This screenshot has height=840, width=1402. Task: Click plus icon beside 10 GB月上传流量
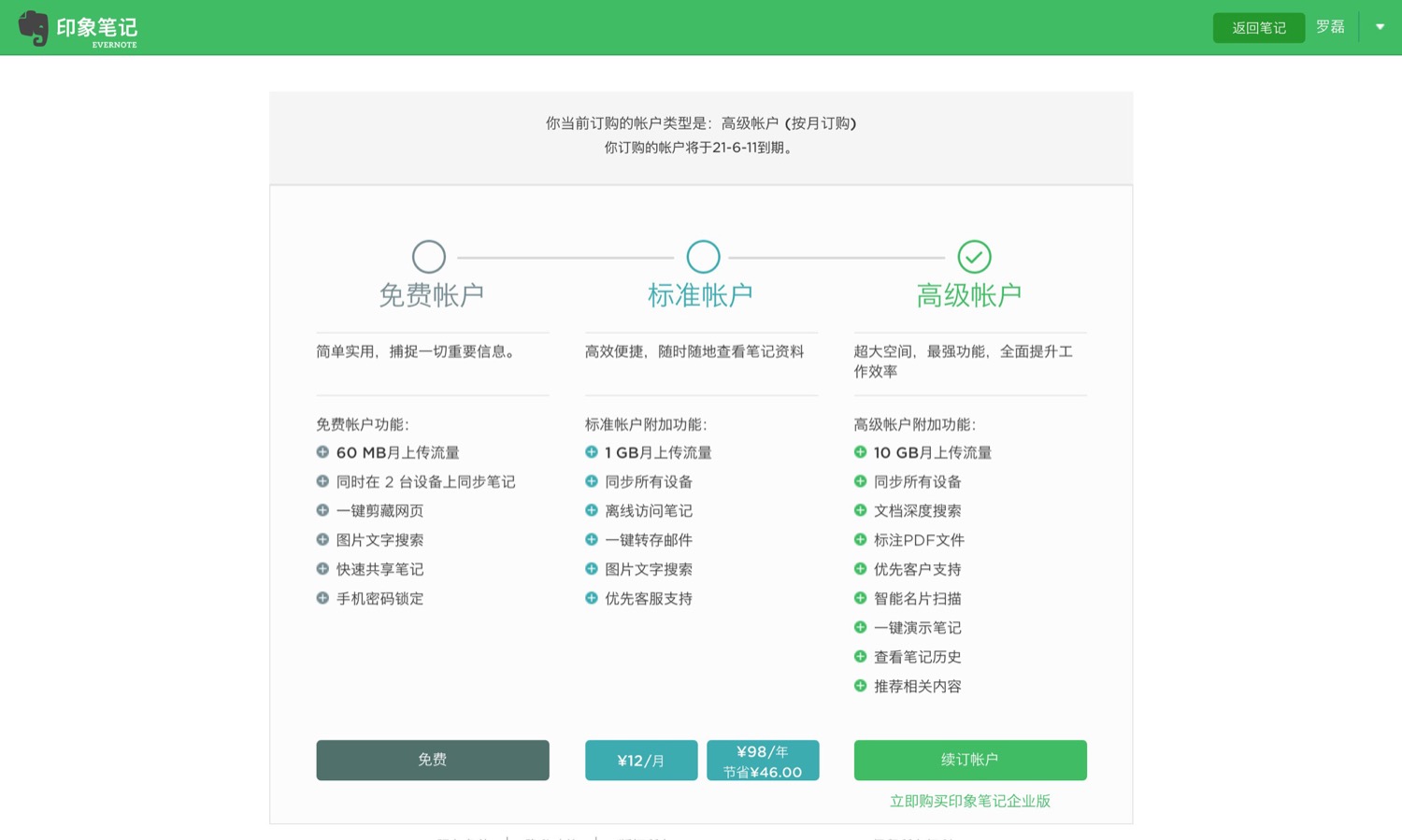point(860,452)
